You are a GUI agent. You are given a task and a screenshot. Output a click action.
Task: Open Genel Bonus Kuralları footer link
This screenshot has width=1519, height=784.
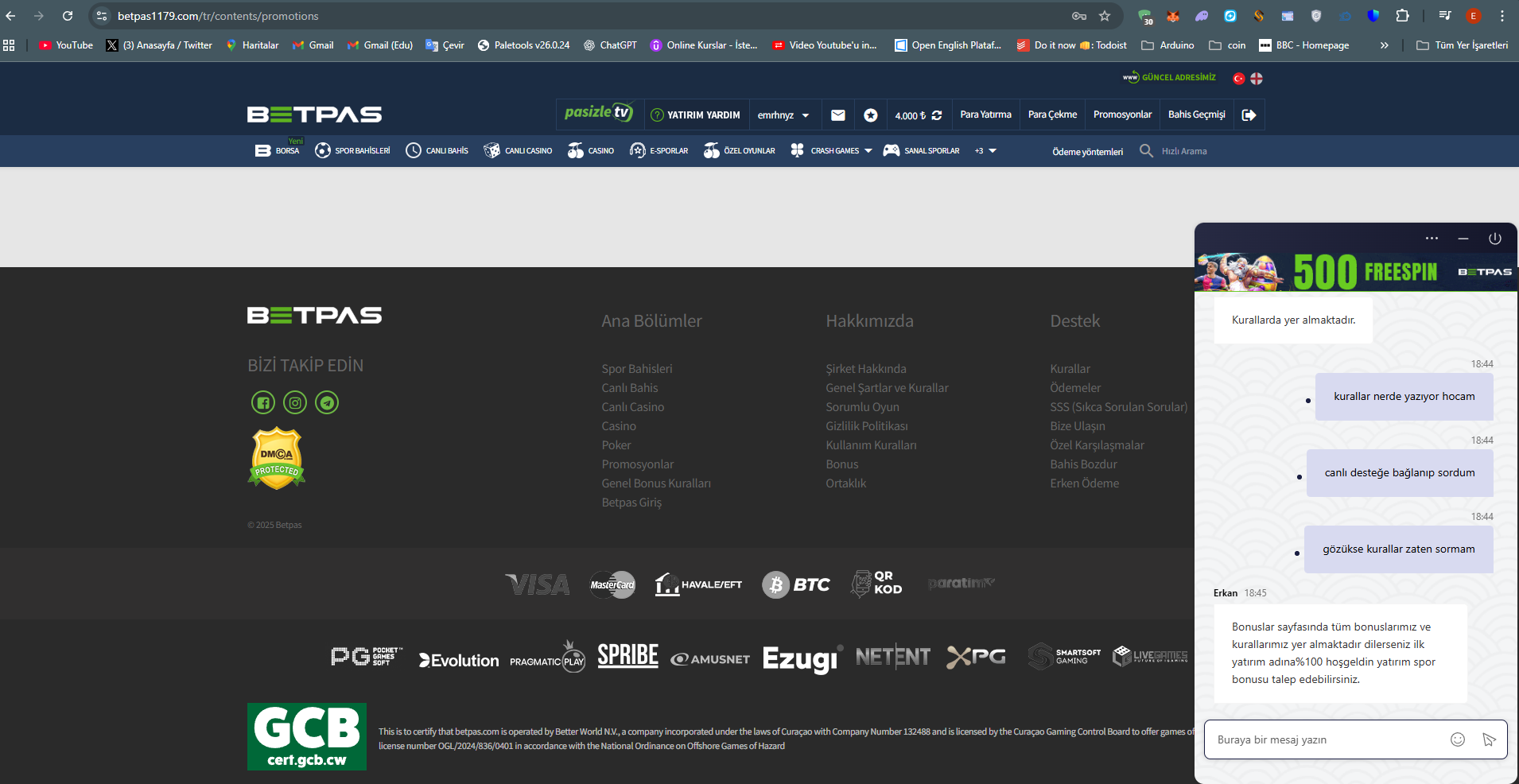tap(656, 483)
